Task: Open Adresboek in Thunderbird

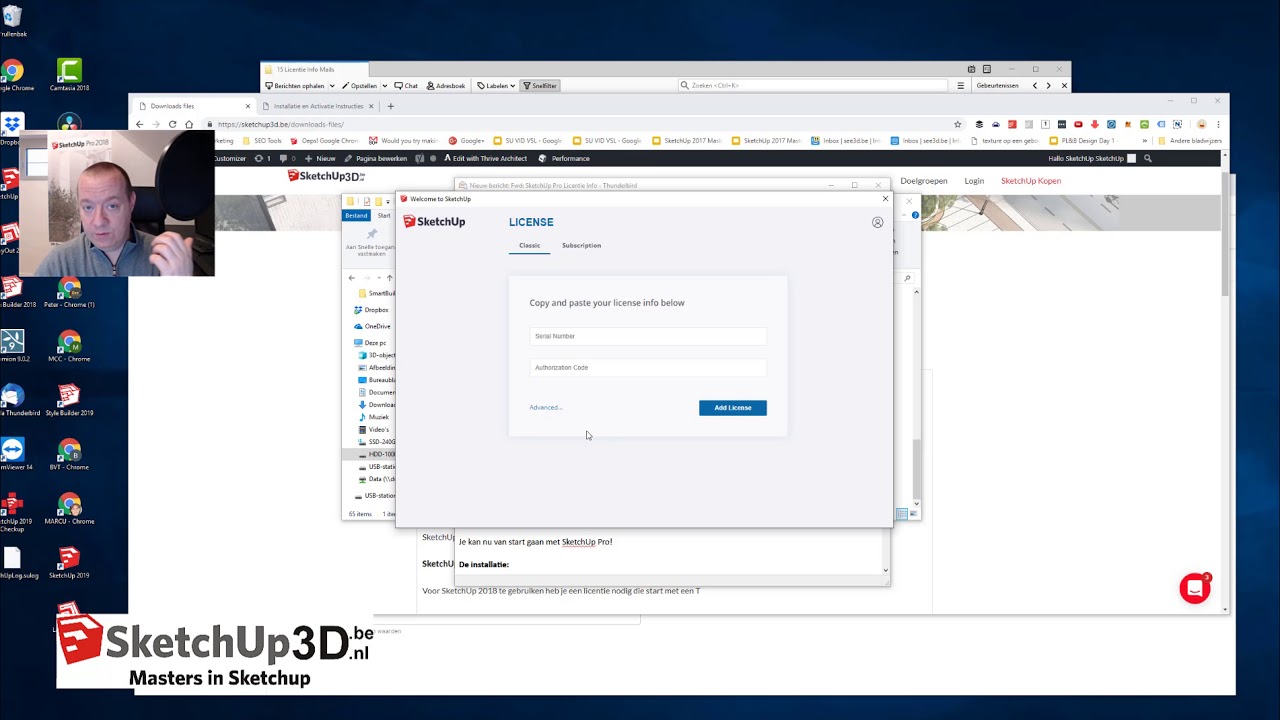Action: [446, 86]
